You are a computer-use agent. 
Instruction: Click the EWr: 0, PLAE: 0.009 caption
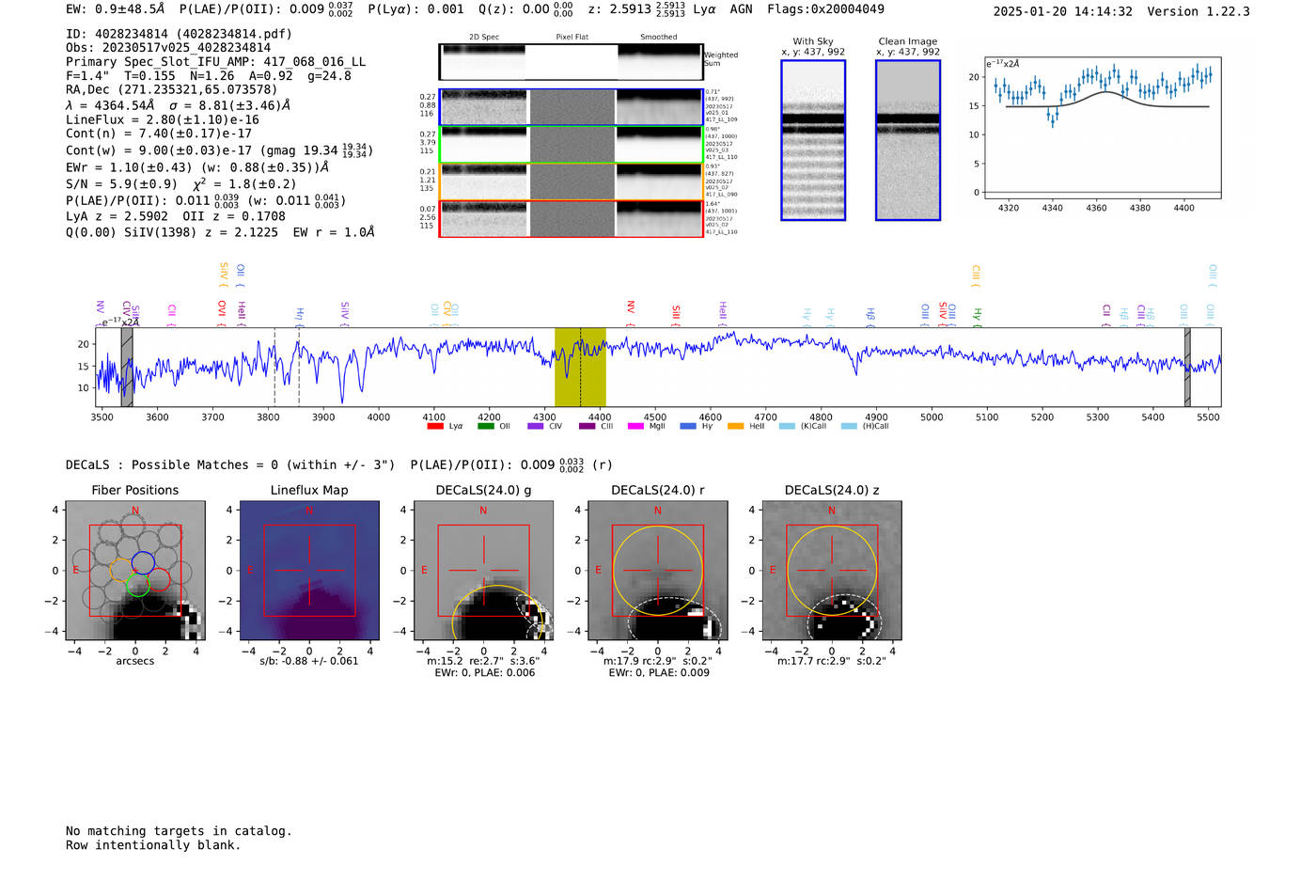[x=659, y=673]
